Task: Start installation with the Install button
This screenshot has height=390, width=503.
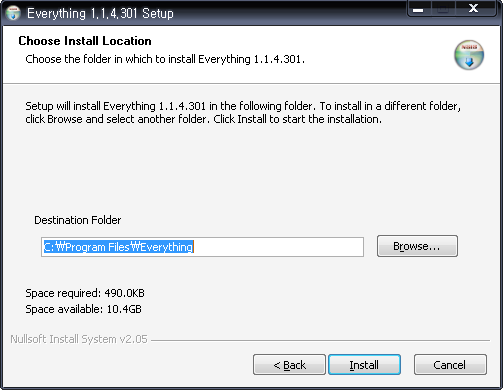Action: (x=364, y=365)
